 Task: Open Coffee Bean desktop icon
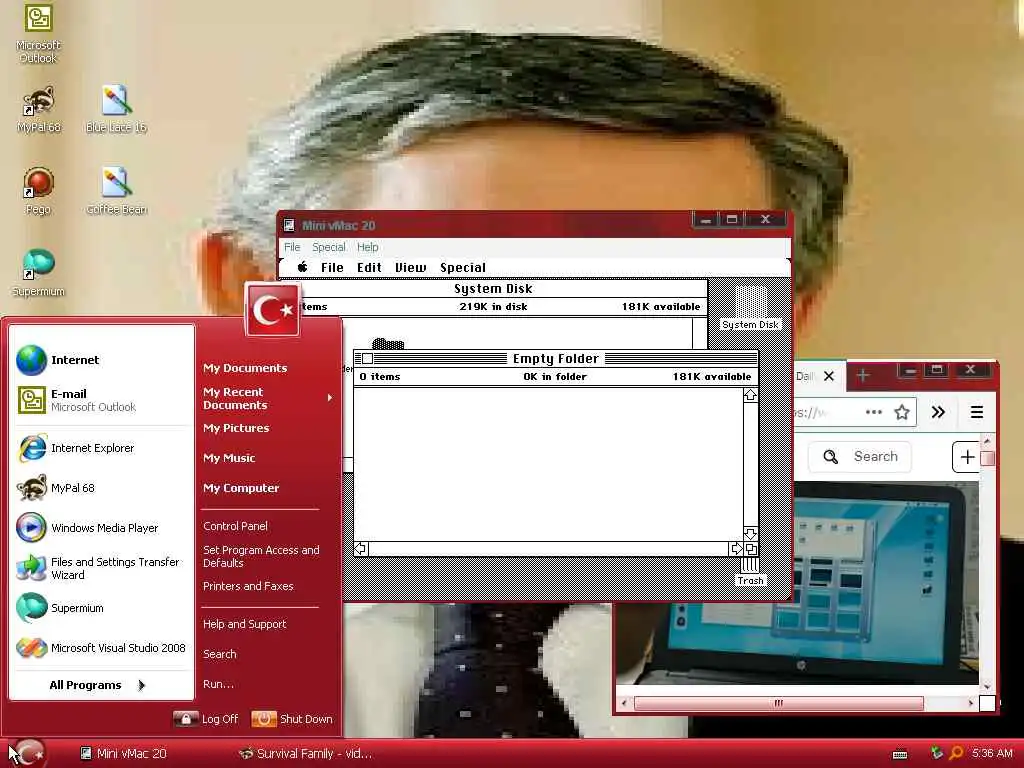coord(116,191)
